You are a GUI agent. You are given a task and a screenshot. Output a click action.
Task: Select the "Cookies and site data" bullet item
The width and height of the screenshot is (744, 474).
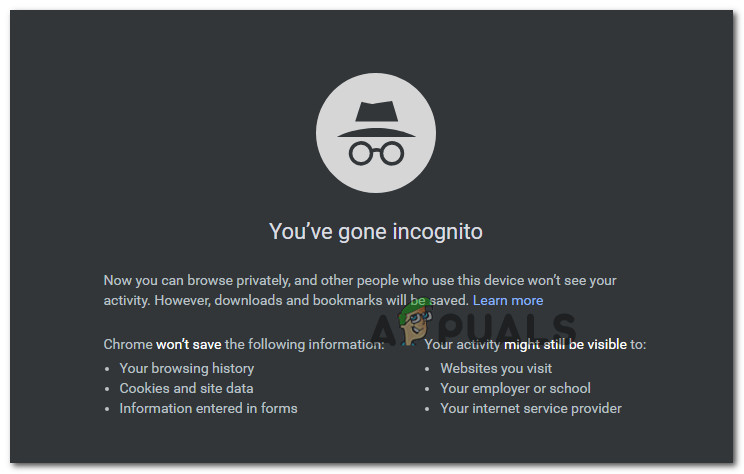(x=186, y=388)
